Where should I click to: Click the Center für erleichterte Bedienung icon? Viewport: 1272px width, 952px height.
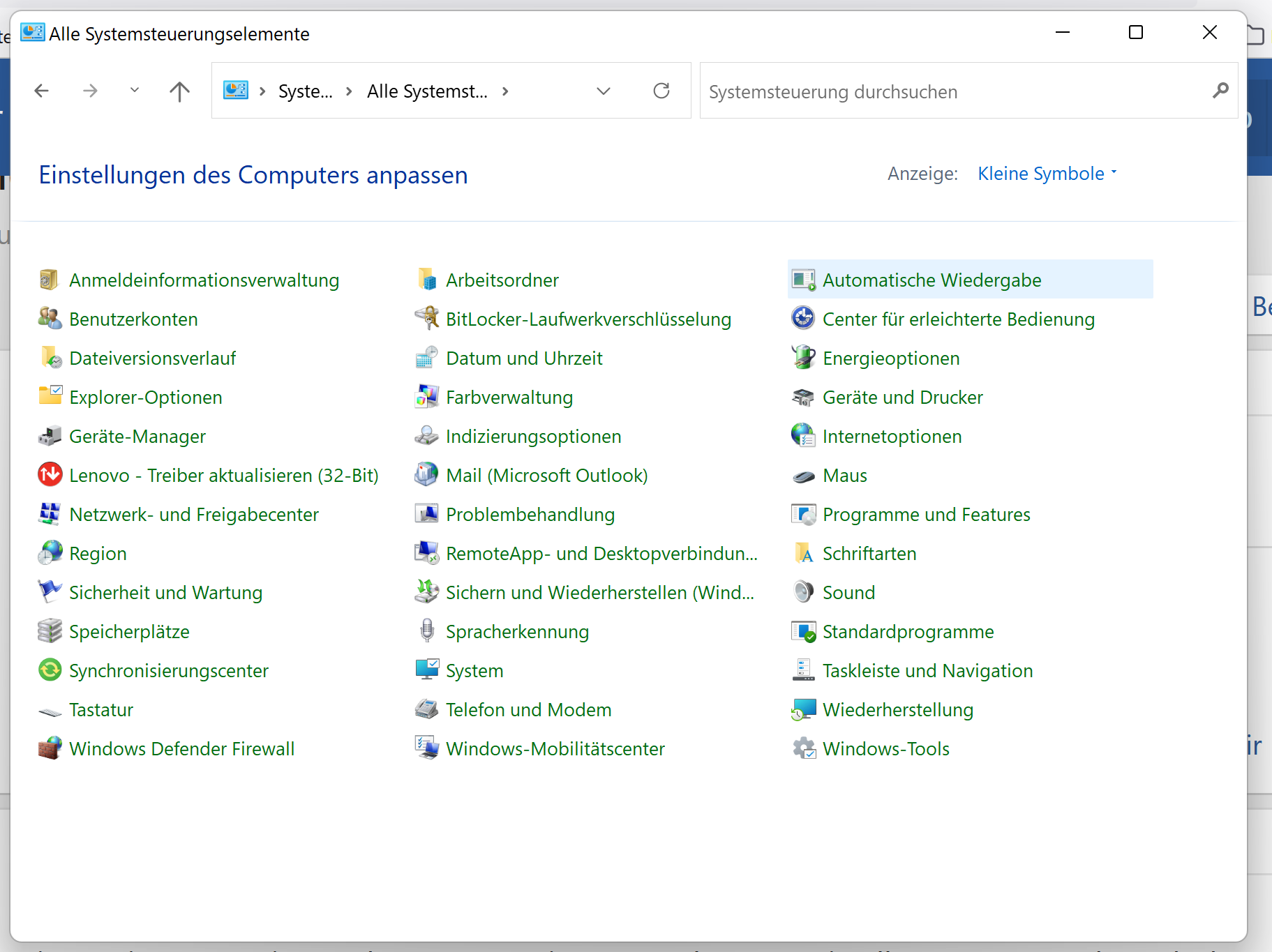(803, 319)
